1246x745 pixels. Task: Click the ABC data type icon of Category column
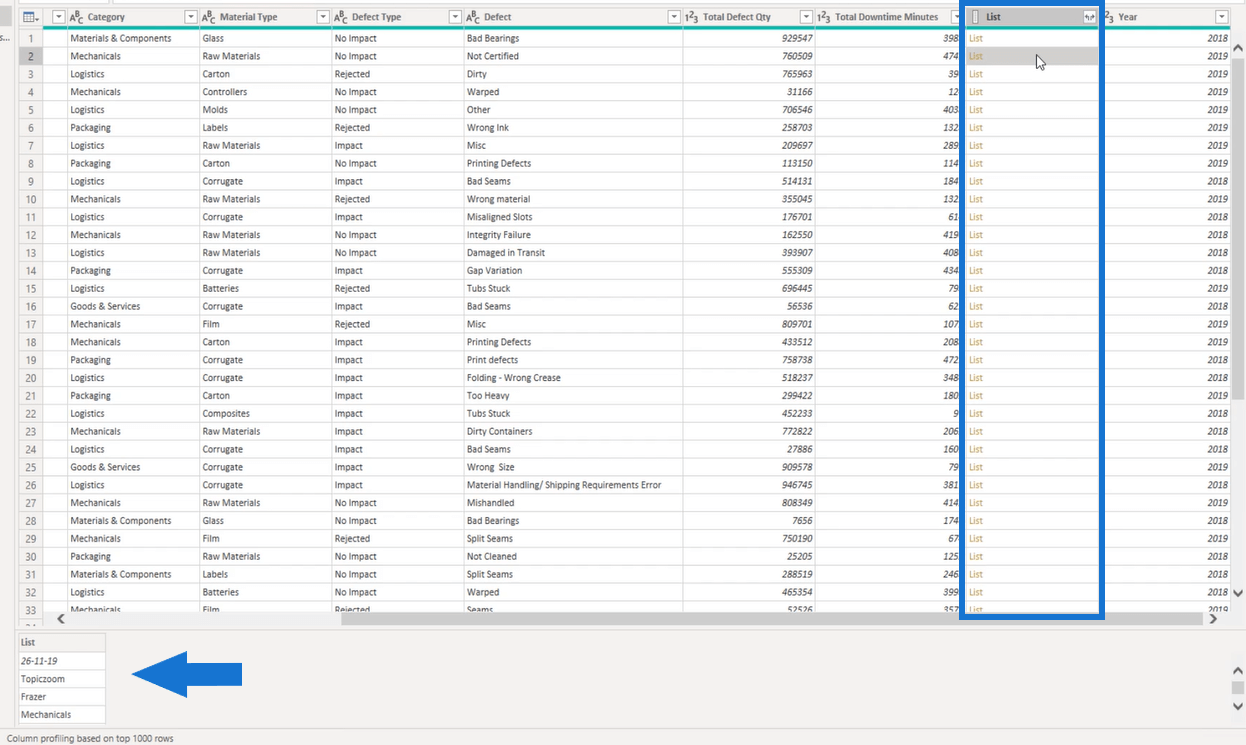[76, 17]
